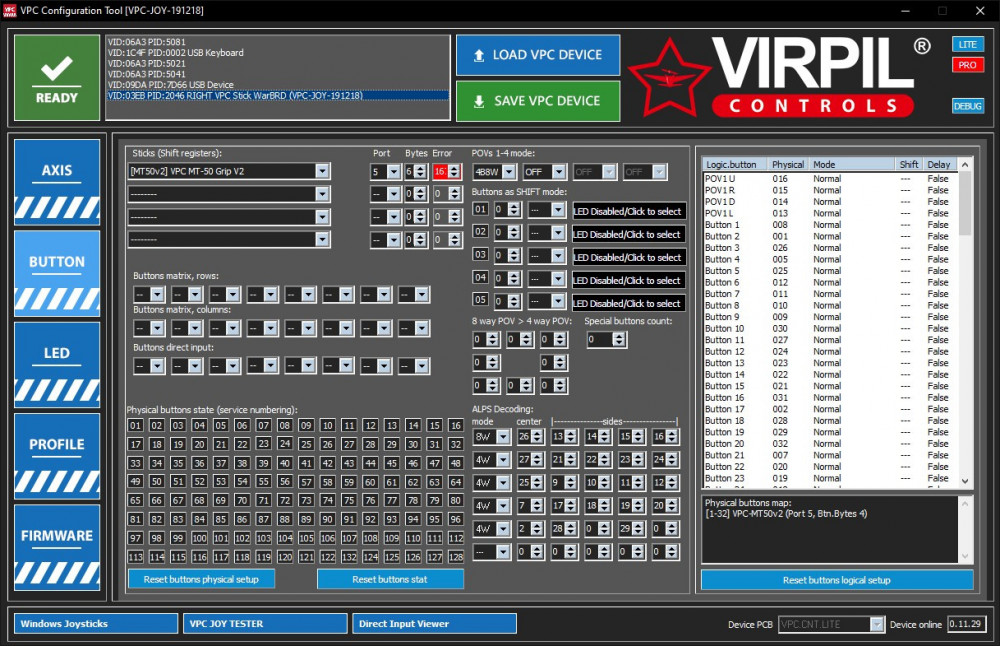1000x646 pixels.
Task: Click the download arrow on Save VPC Device
Action: (479, 101)
